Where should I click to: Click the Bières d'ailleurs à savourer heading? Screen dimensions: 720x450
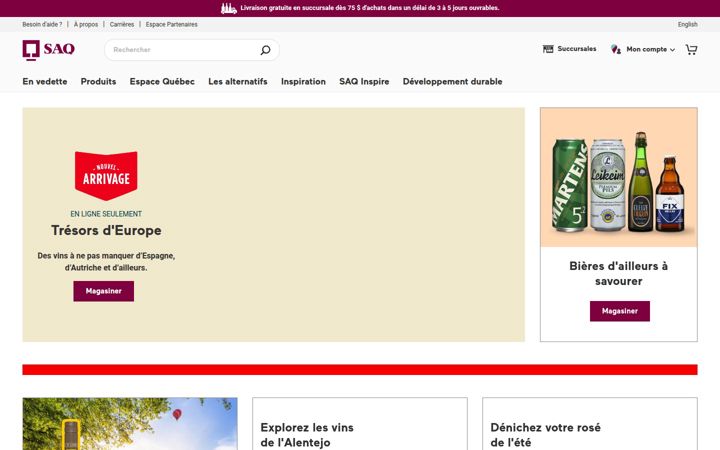pyautogui.click(x=619, y=273)
